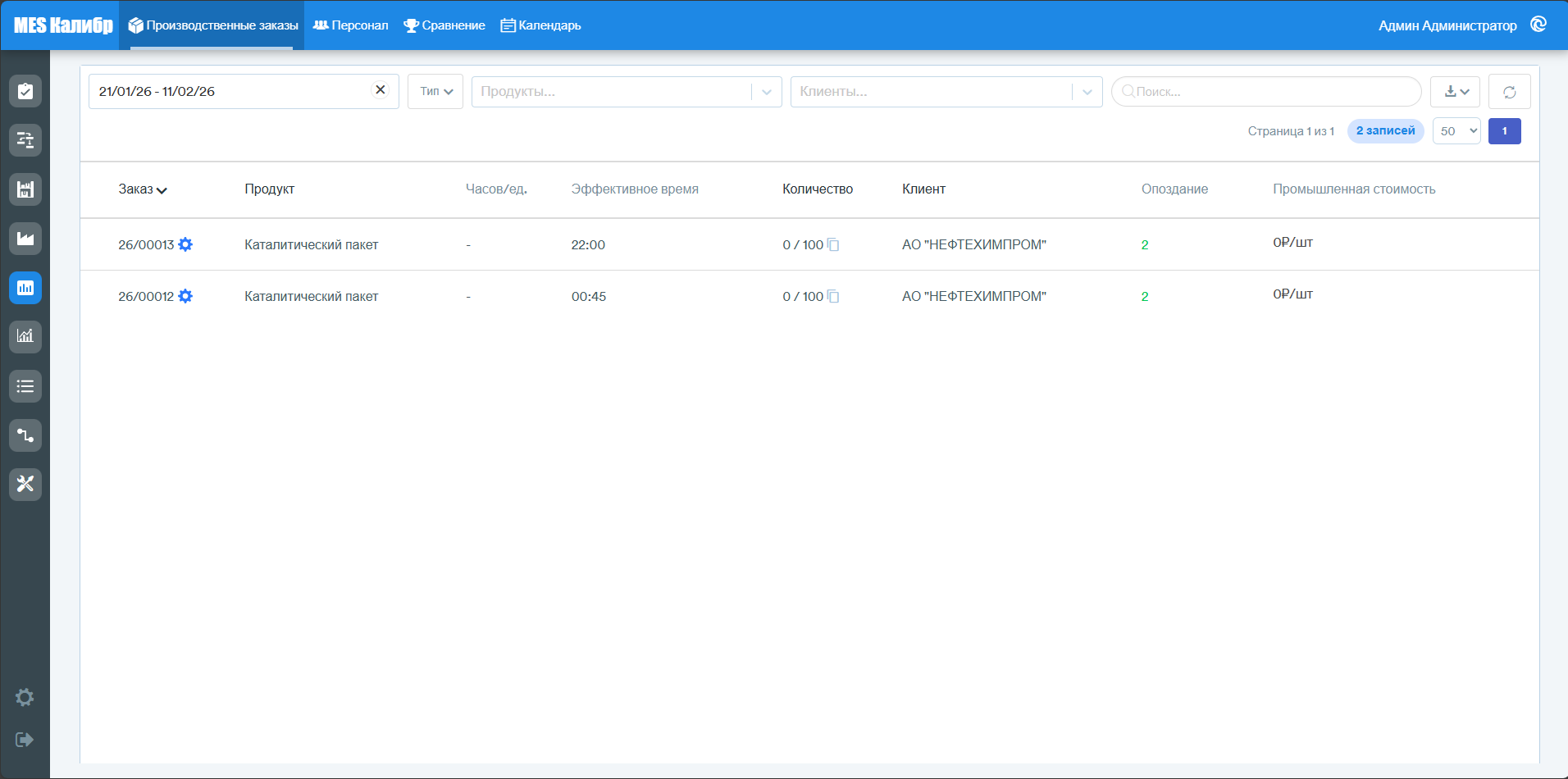Viewport: 1568px width, 779px height.
Task: Click the gear icon for order 26/00013
Action: (185, 244)
